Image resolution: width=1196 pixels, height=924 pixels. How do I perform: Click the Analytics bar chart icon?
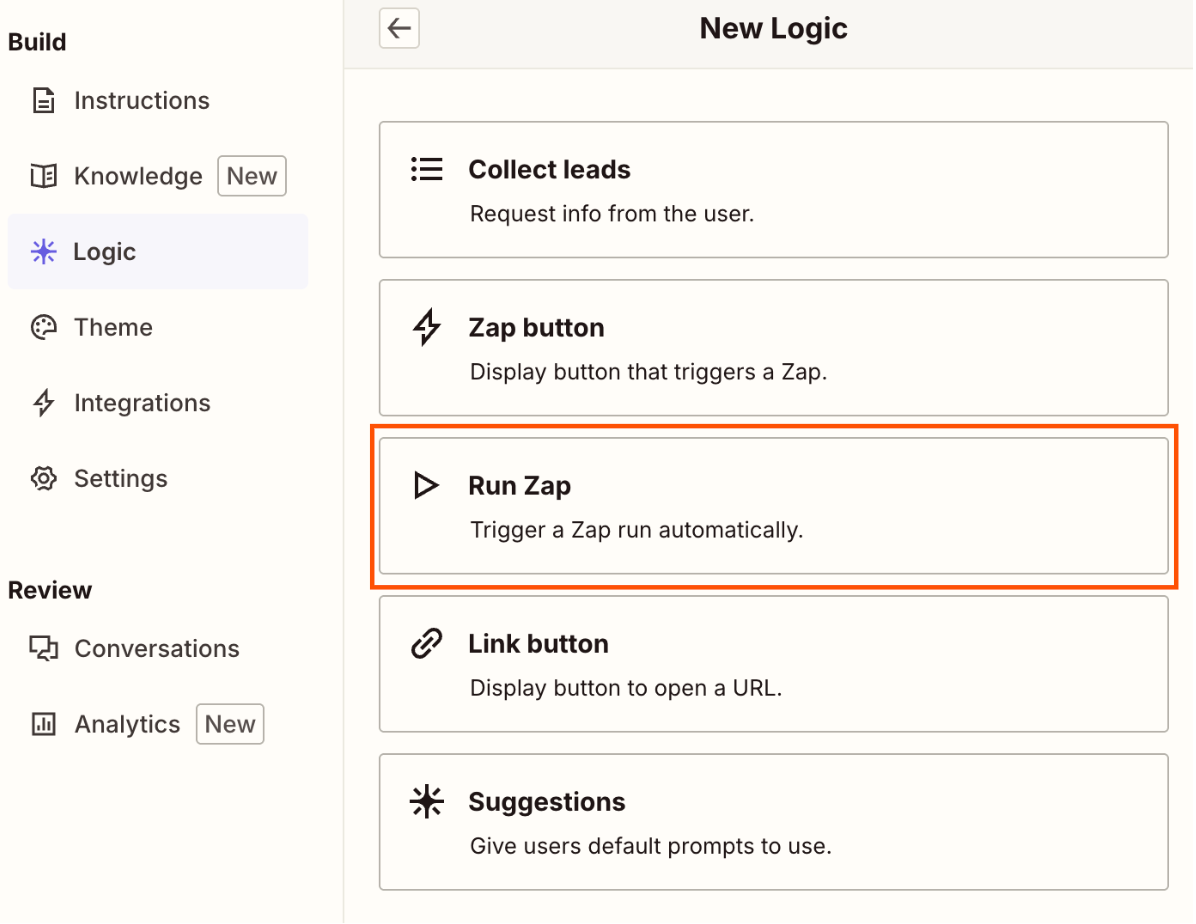[43, 725]
